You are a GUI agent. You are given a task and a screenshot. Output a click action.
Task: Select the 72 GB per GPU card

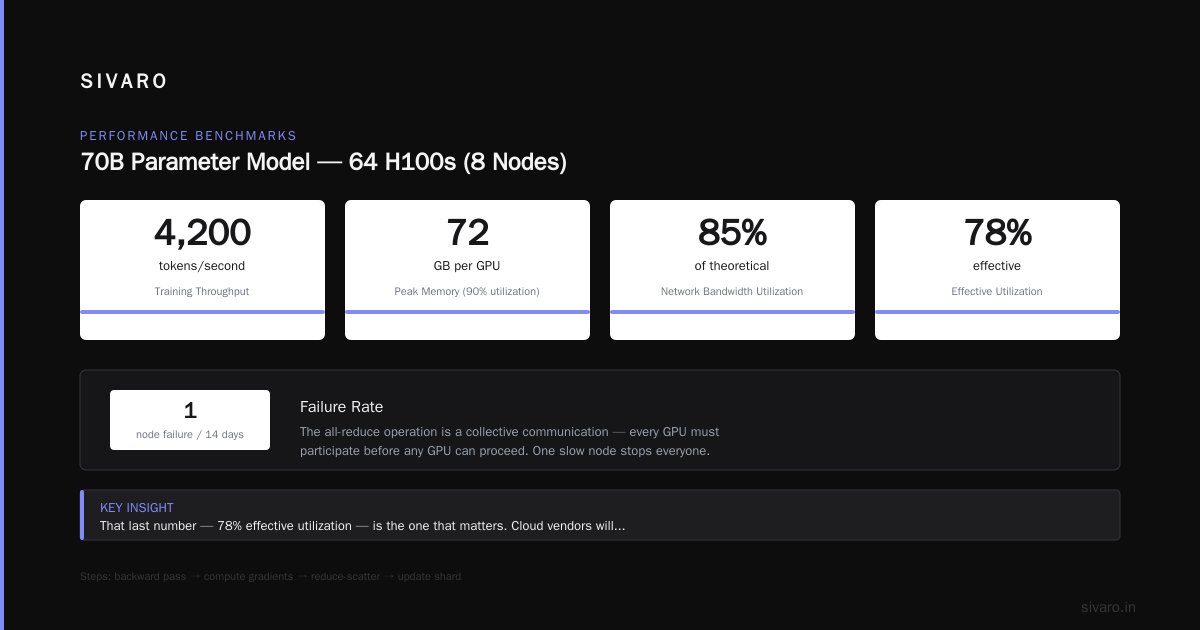tap(467, 270)
